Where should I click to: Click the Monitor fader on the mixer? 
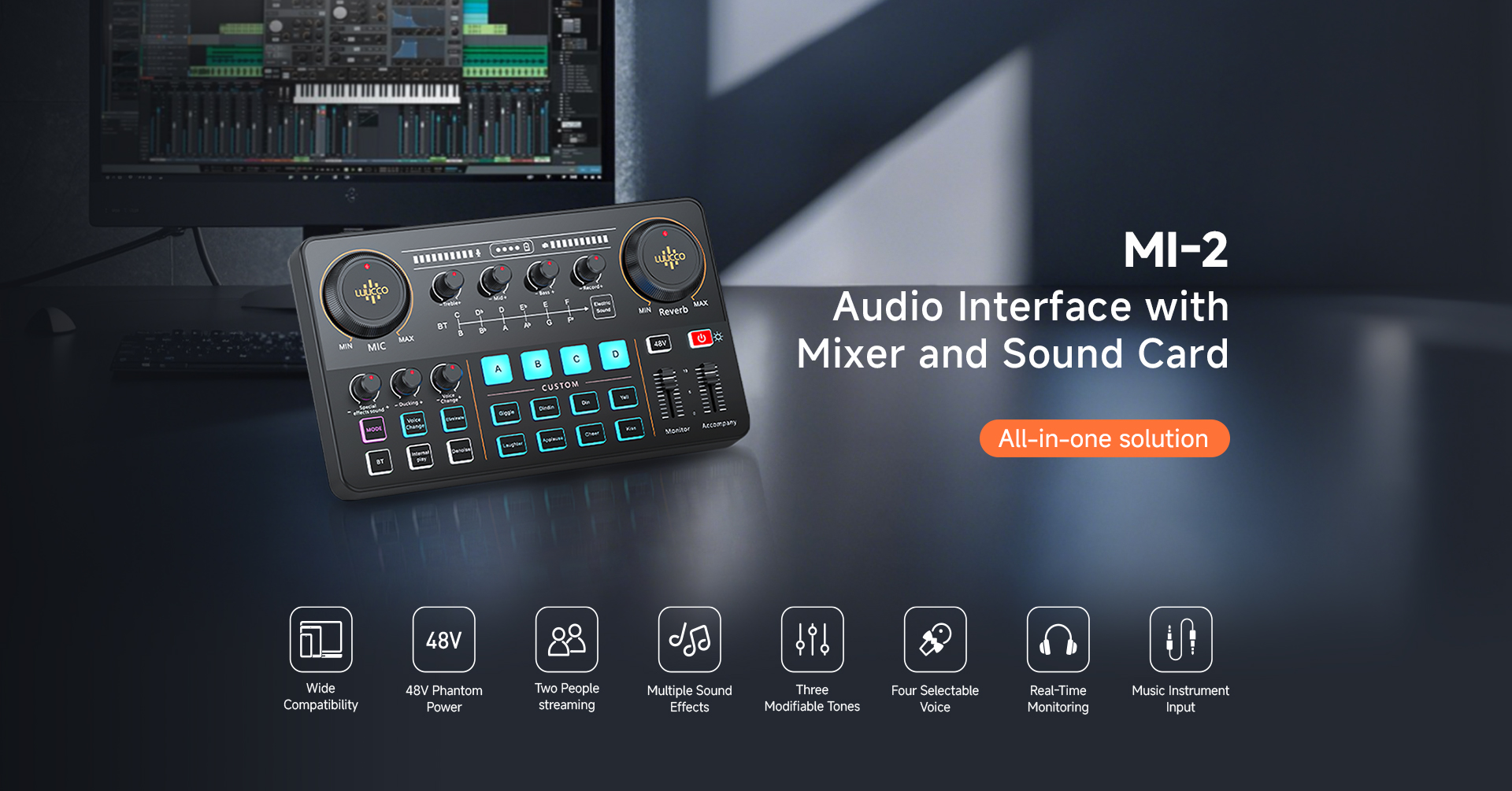click(669, 394)
